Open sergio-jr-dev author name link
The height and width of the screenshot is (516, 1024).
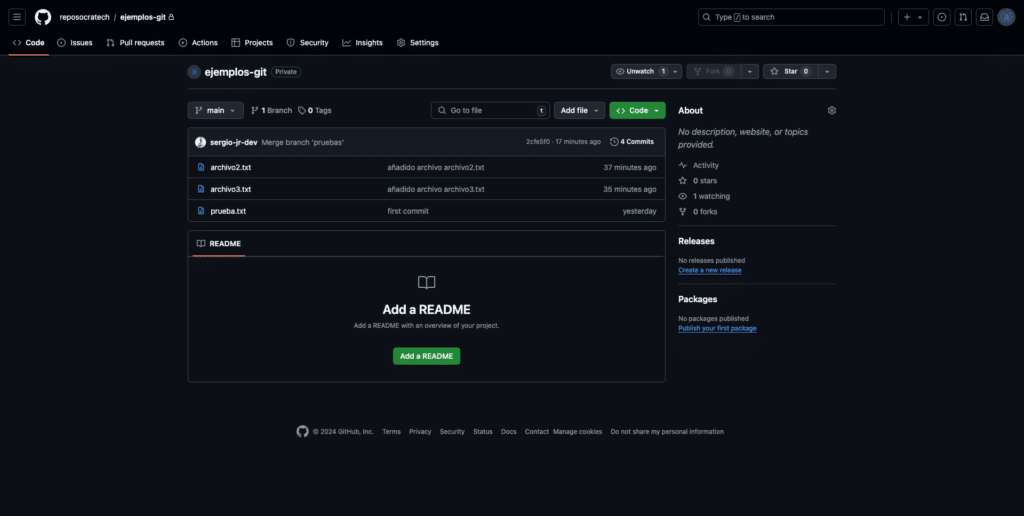[234, 142]
